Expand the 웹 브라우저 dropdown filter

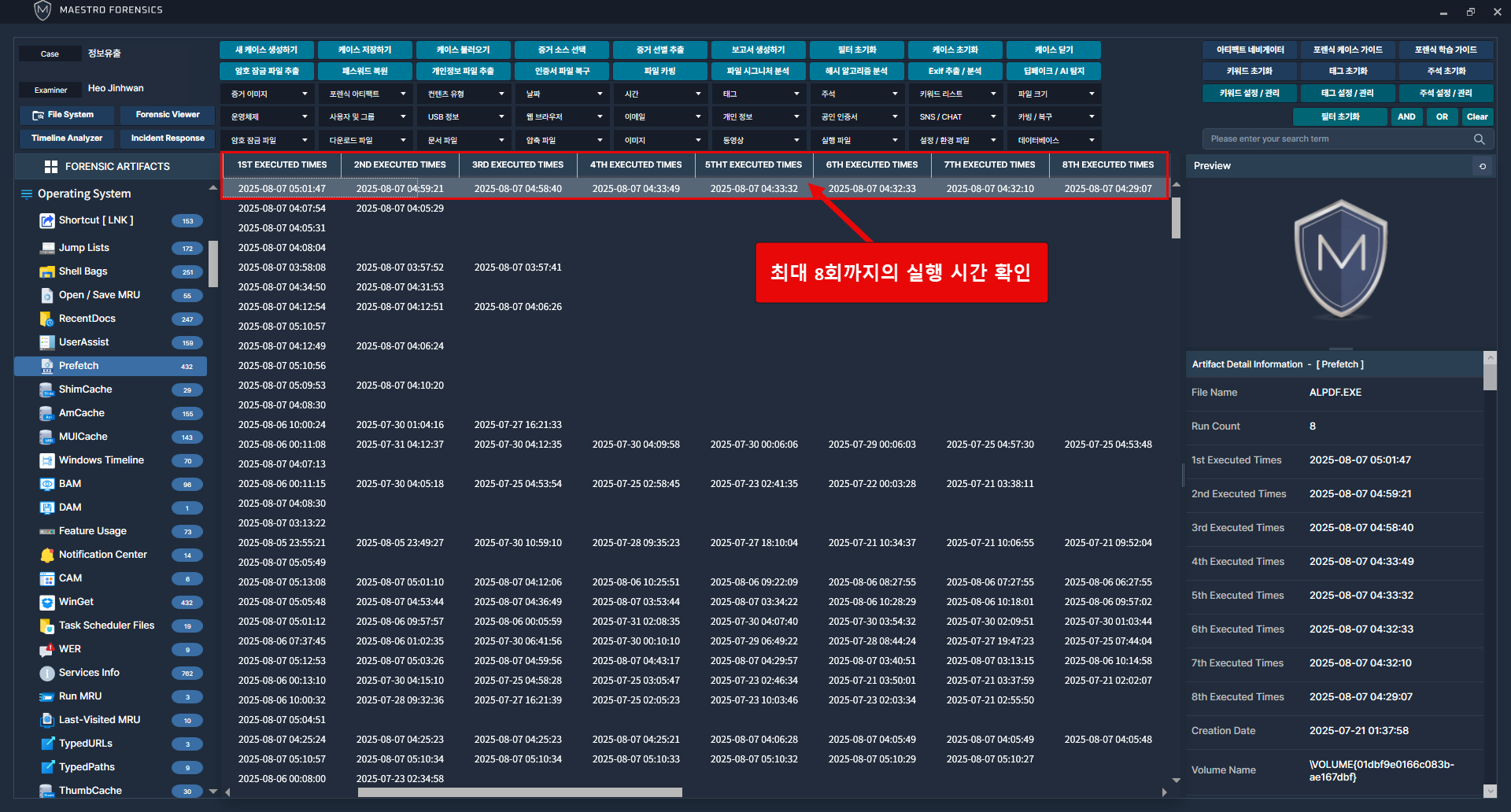point(563,116)
